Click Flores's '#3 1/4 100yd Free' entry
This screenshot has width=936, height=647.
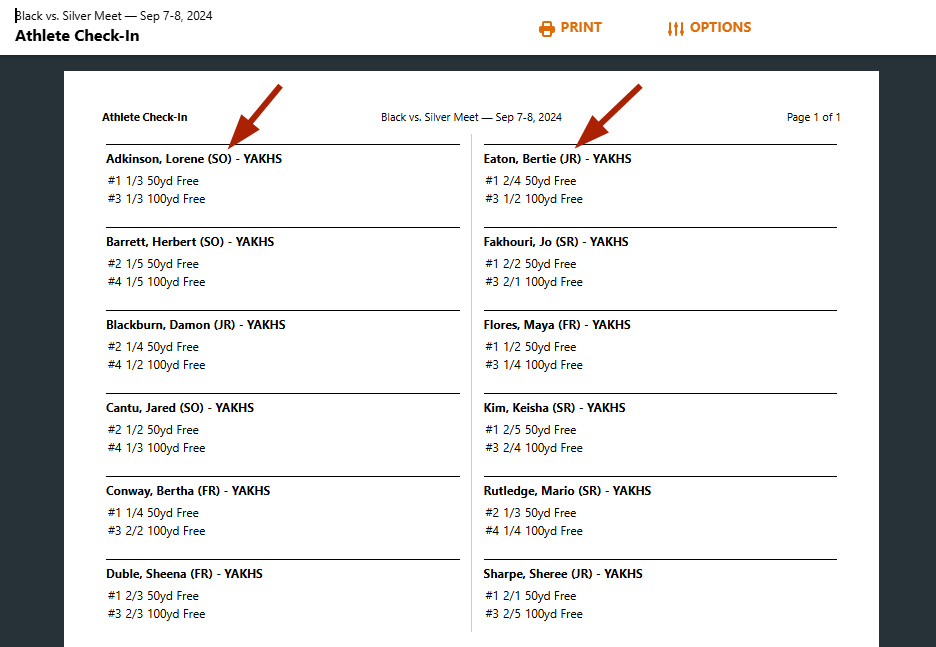534,365
